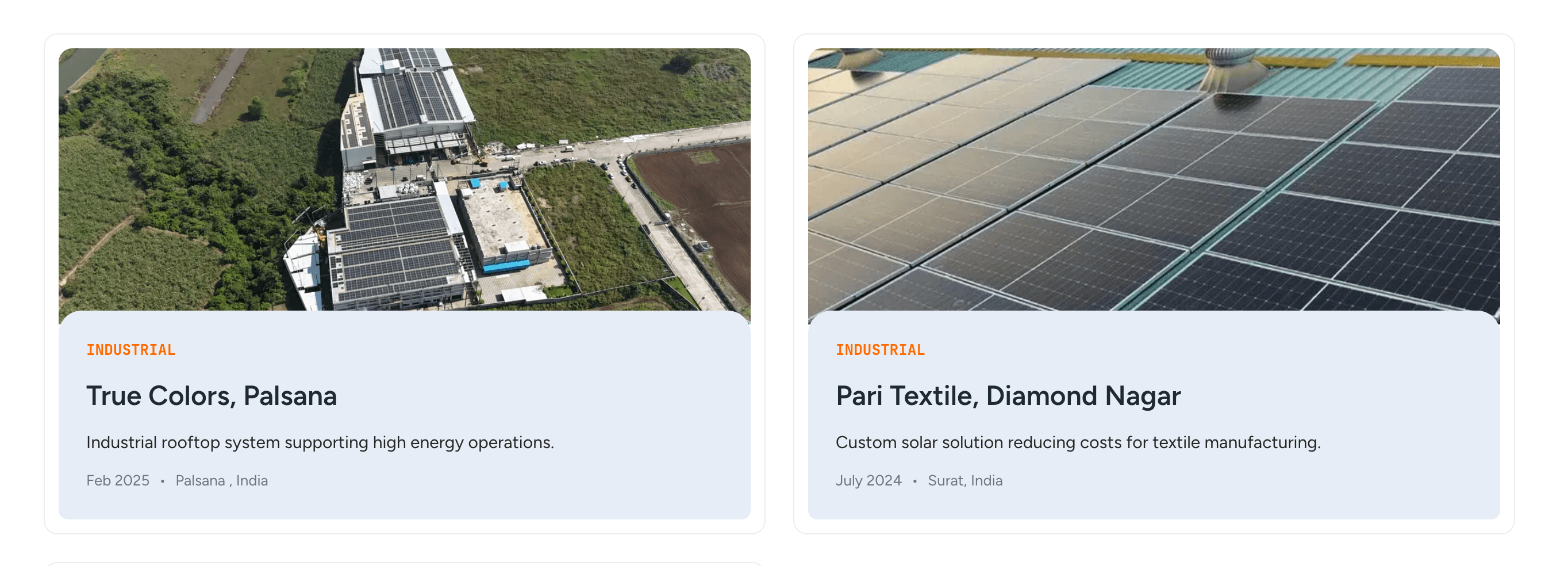The height and width of the screenshot is (566, 1568).
Task: Click the partially visible card below True Colors
Action: click(x=404, y=563)
